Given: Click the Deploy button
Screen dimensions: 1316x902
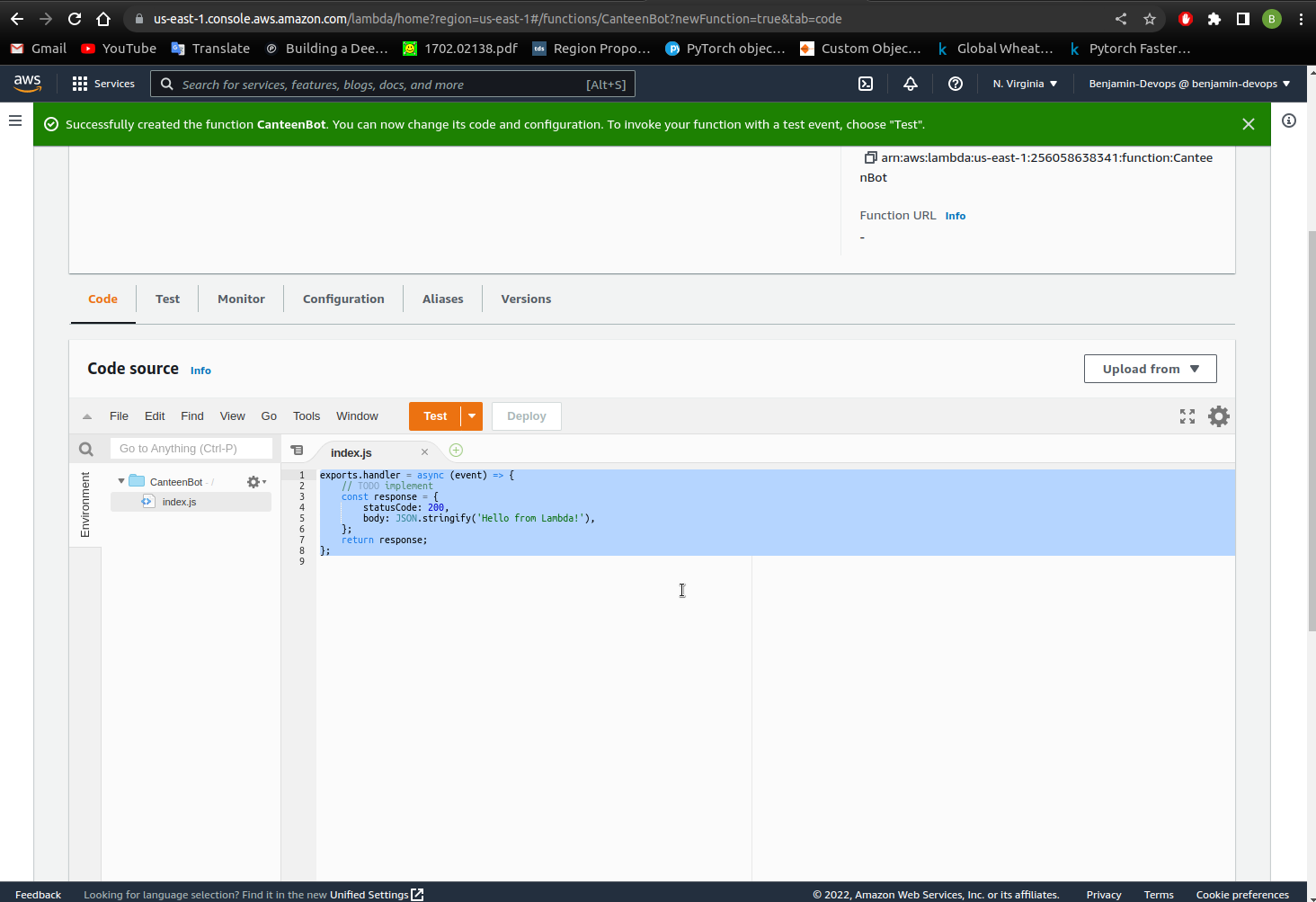Looking at the screenshot, I should [527, 416].
